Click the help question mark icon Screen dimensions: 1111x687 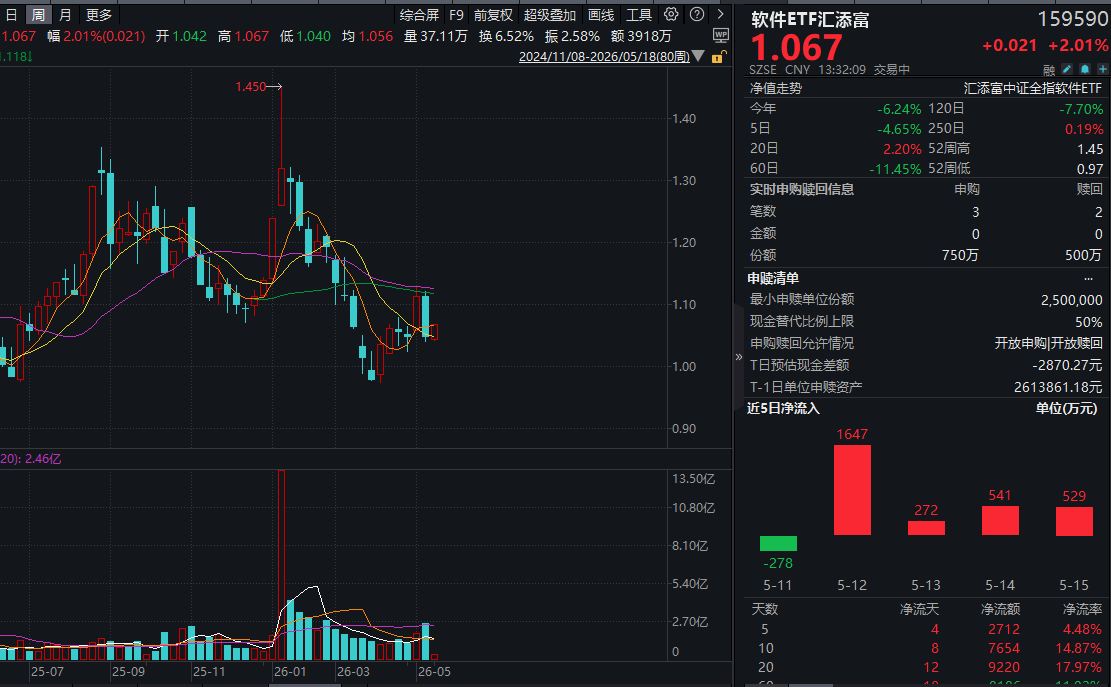click(x=697, y=14)
